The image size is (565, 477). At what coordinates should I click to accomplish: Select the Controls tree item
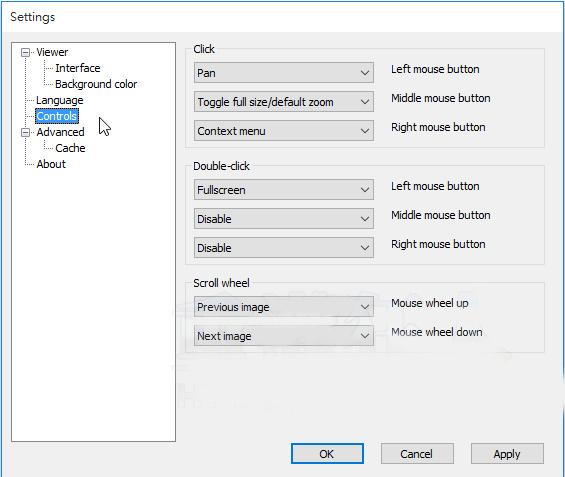[x=57, y=116]
